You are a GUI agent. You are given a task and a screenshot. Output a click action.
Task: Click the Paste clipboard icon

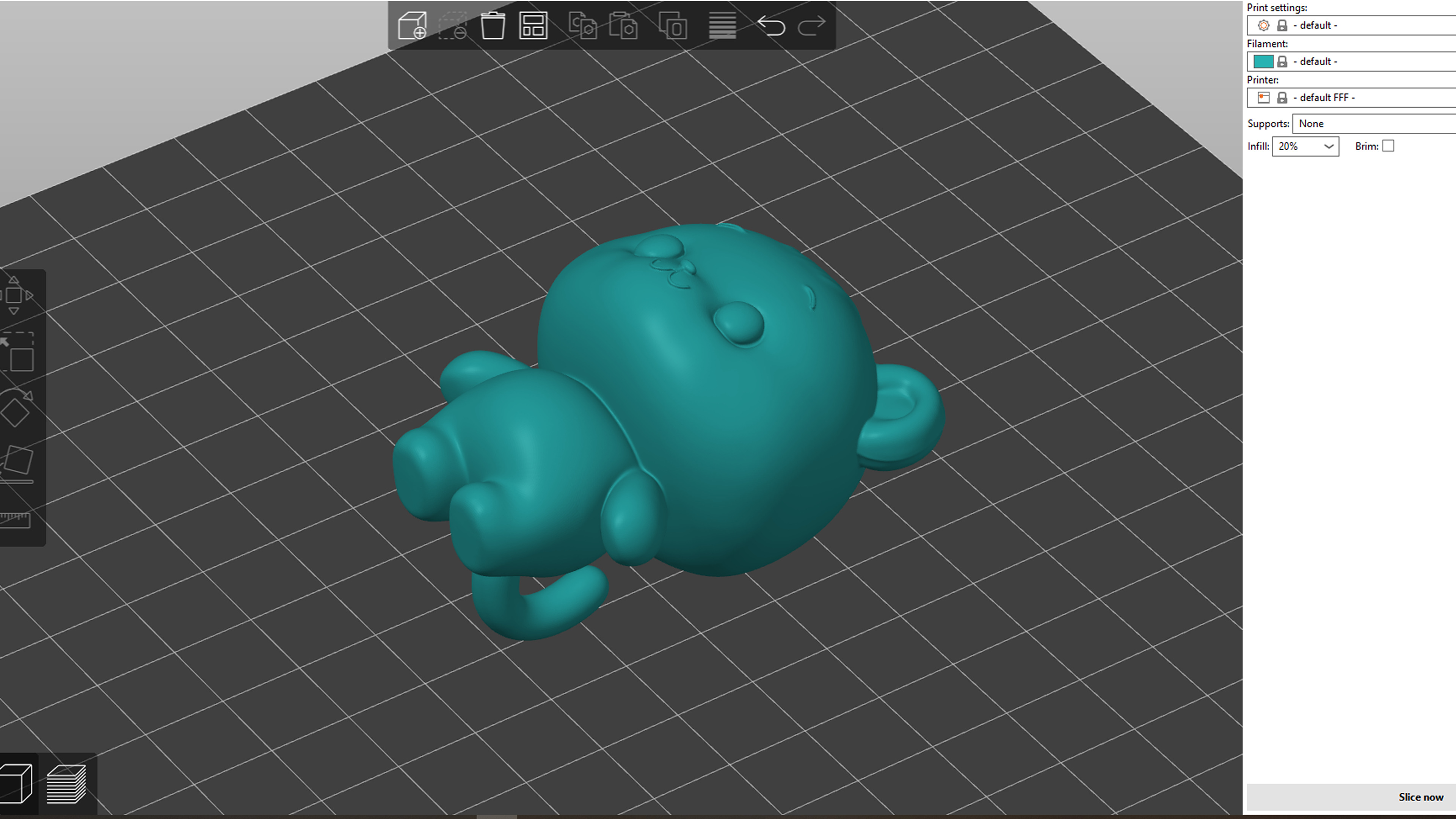(623, 25)
